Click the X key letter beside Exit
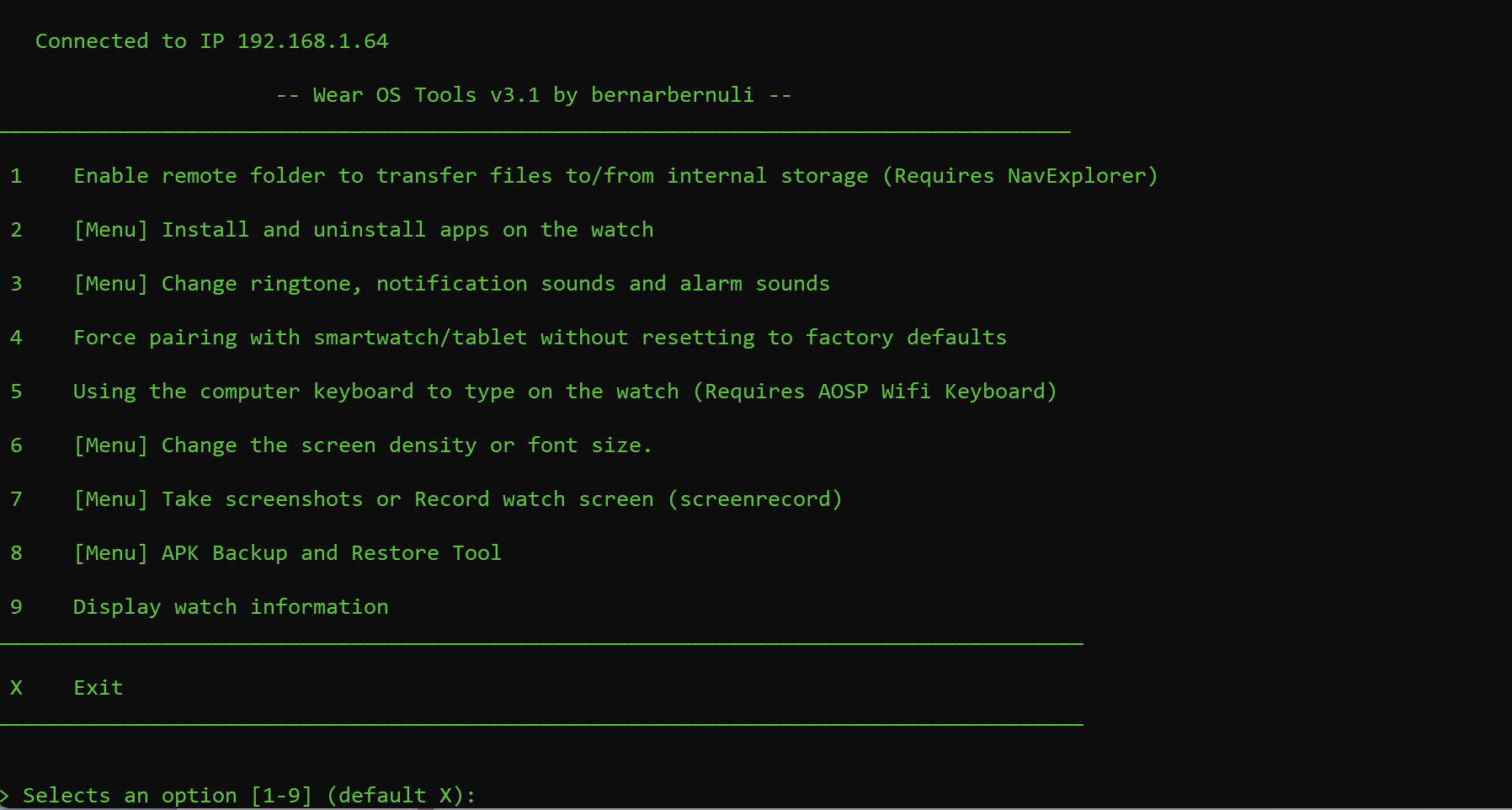The height and width of the screenshot is (810, 1512). point(16,688)
